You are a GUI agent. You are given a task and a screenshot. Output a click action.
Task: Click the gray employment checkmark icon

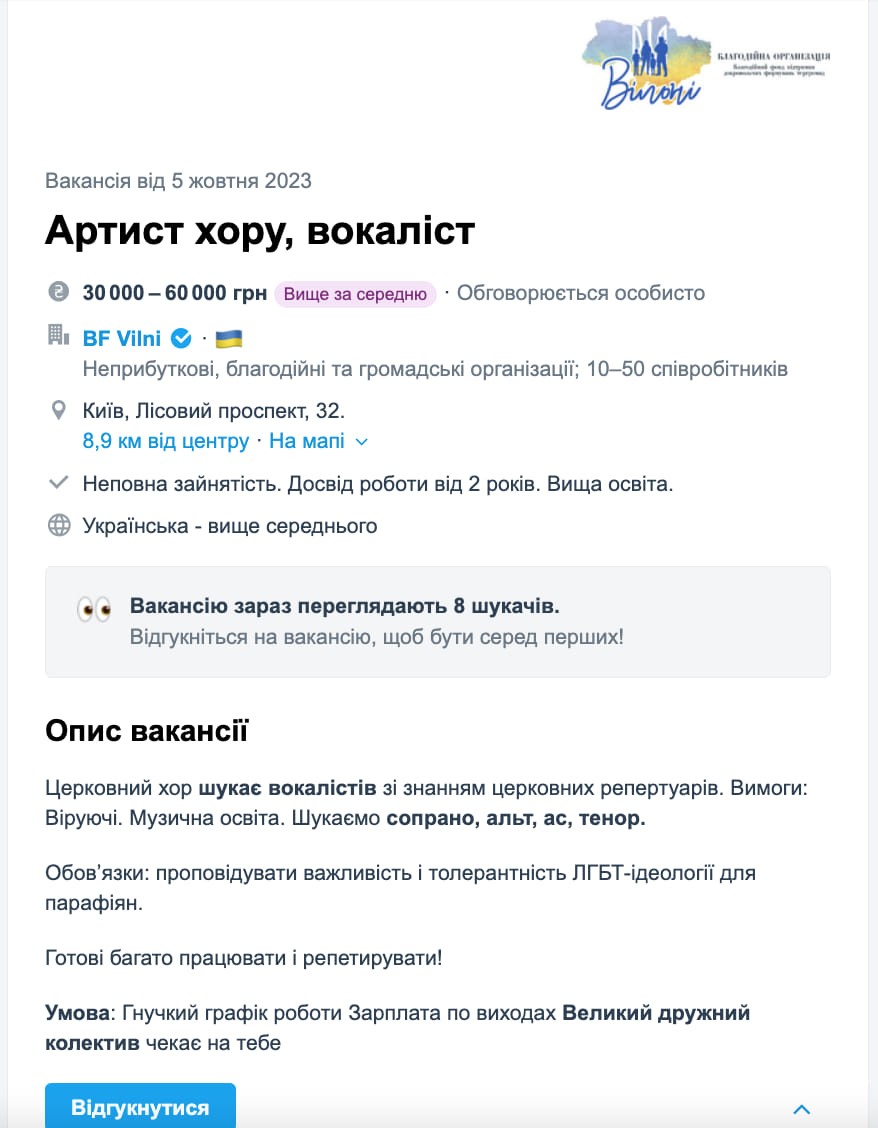59,484
